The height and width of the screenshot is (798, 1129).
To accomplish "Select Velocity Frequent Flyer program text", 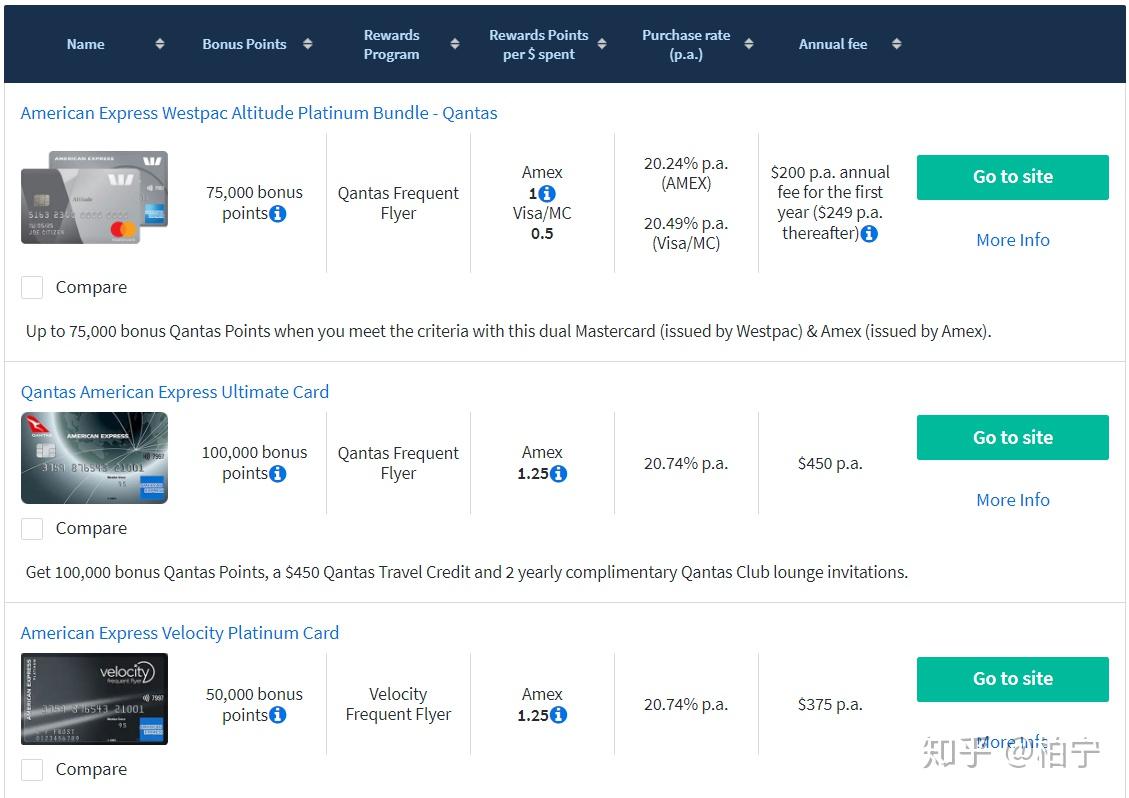I will point(398,704).
